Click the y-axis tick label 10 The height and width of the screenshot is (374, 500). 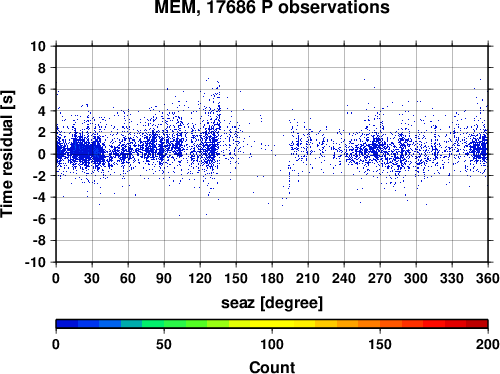point(38,46)
